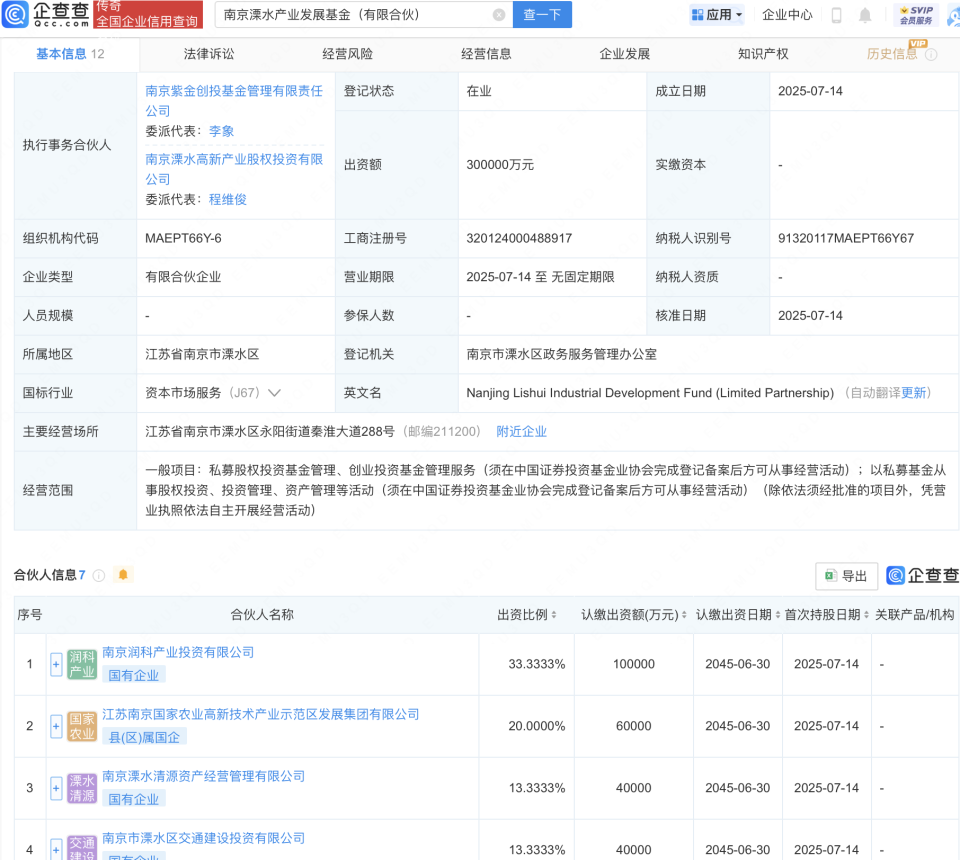Switch to 法律诉讼 tab
The width and height of the screenshot is (960, 860).
(209, 54)
